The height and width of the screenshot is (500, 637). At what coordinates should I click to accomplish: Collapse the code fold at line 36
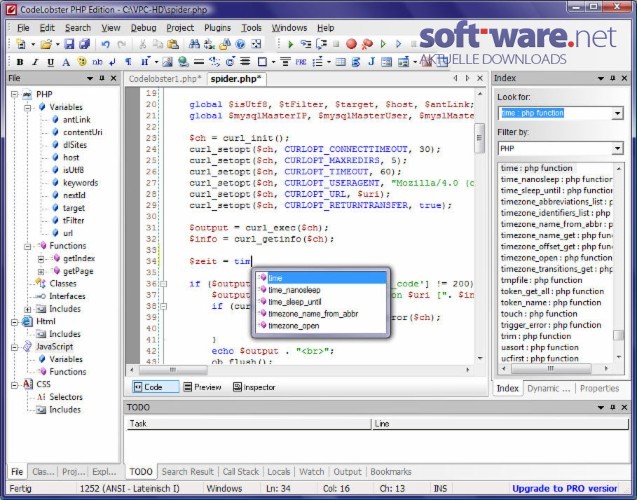[x=163, y=284]
